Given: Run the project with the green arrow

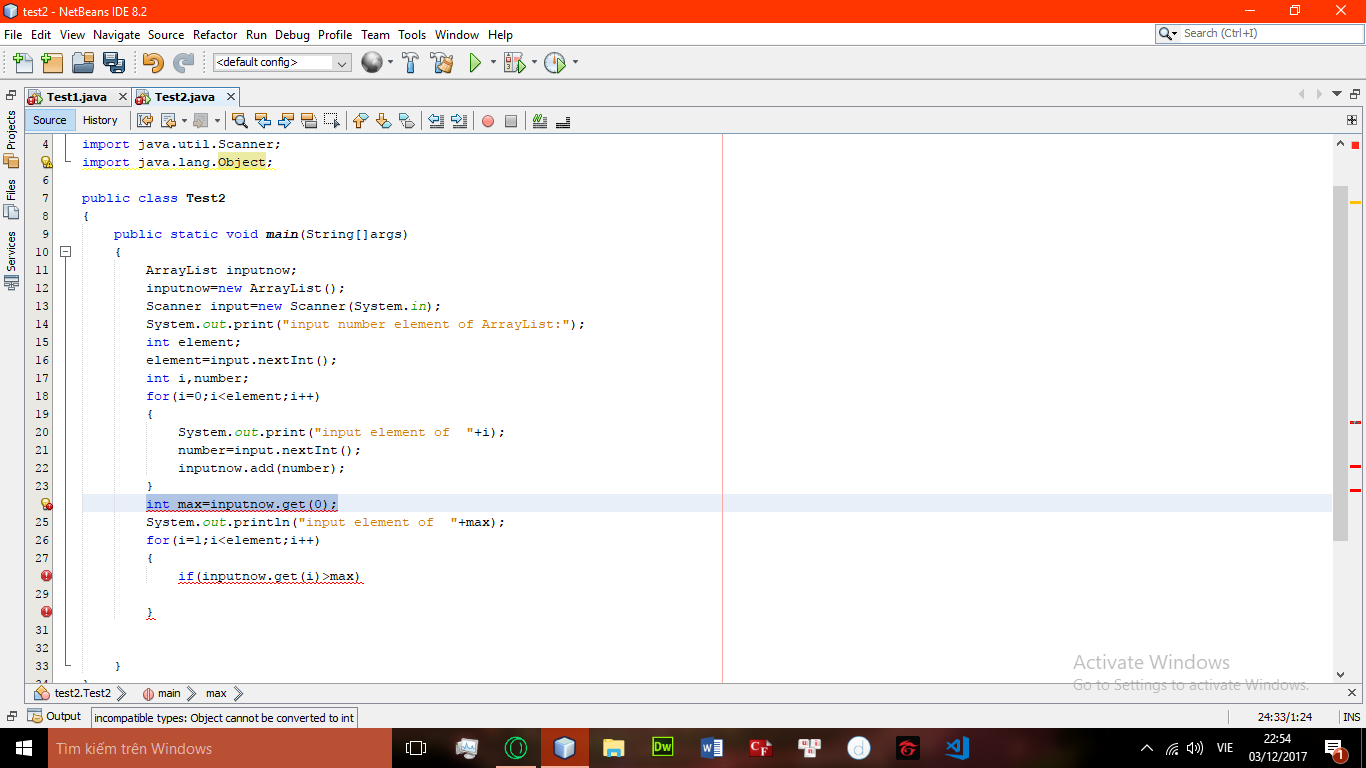Looking at the screenshot, I should tap(476, 63).
